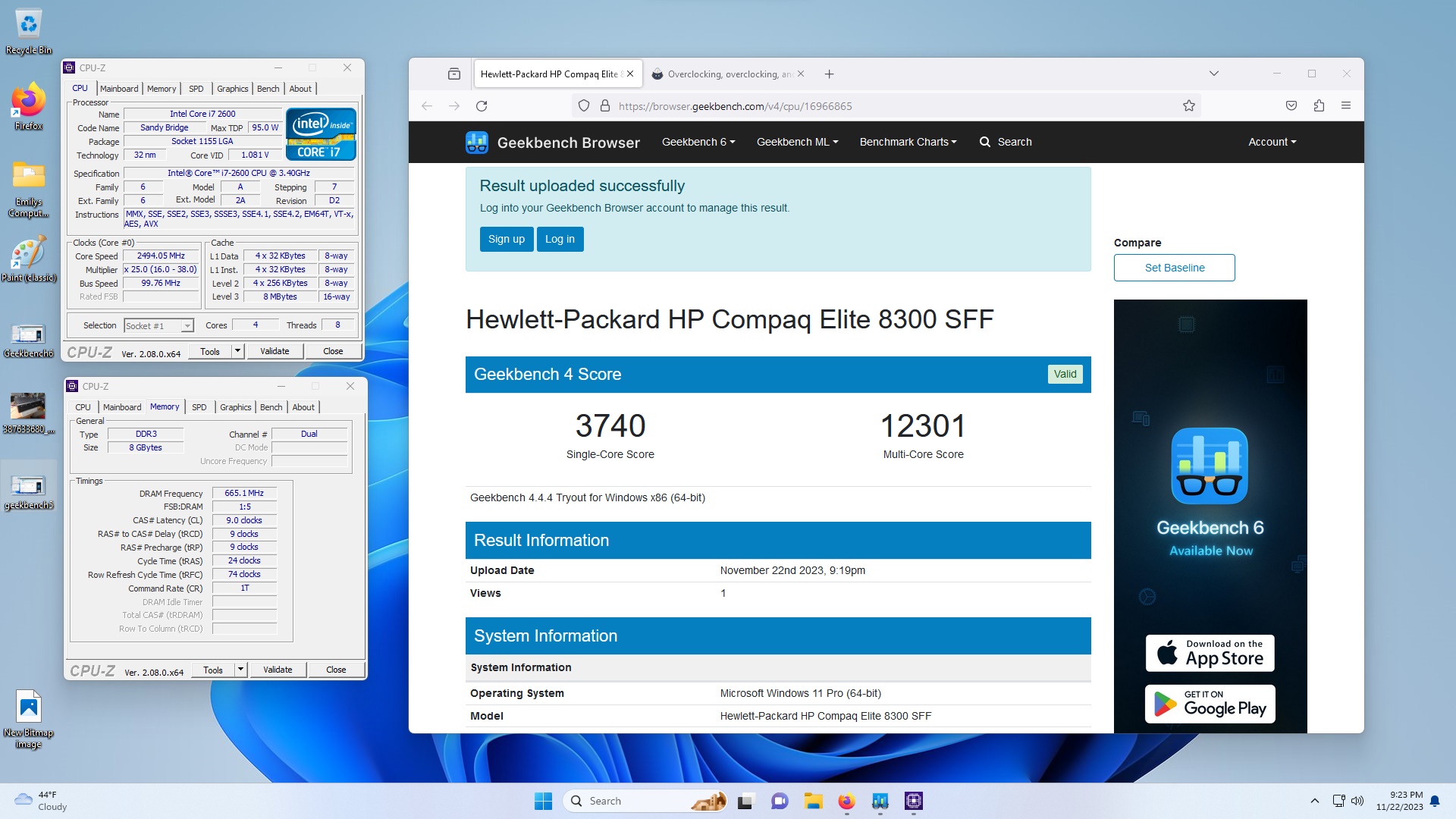Click the Download on the App Store badge
The width and height of the screenshot is (1456, 819).
click(x=1210, y=653)
